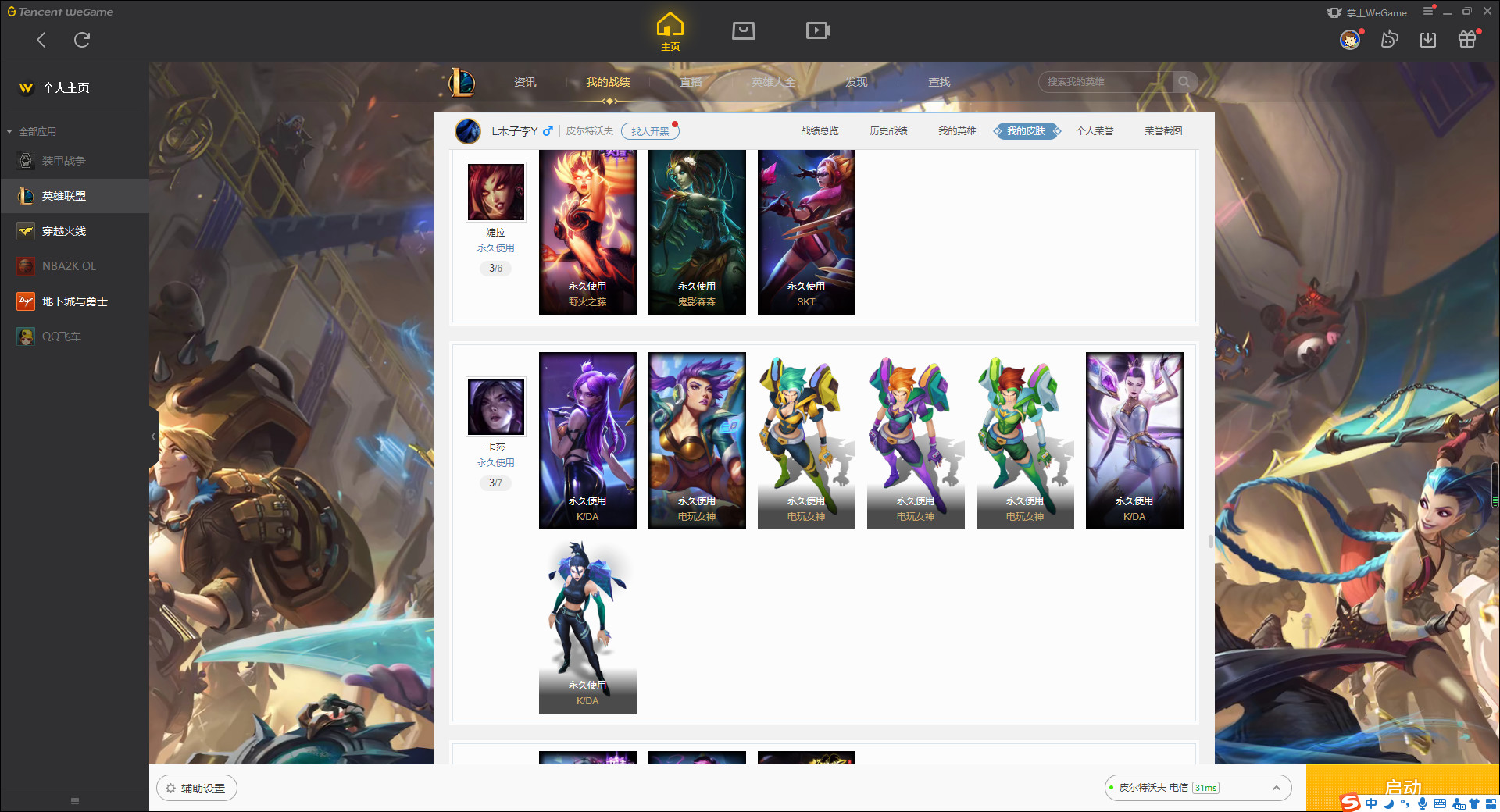Open the K/DA model skin in second row
This screenshot has width=1500, height=812.
pyautogui.click(x=587, y=625)
